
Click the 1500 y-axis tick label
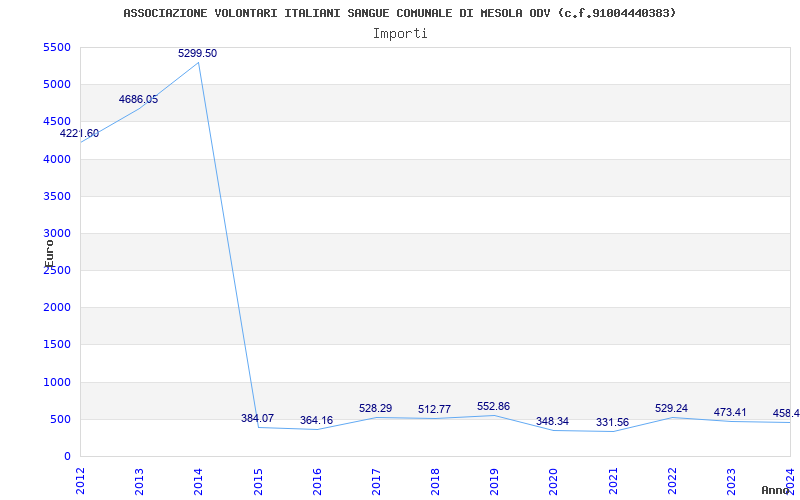tap(57, 345)
